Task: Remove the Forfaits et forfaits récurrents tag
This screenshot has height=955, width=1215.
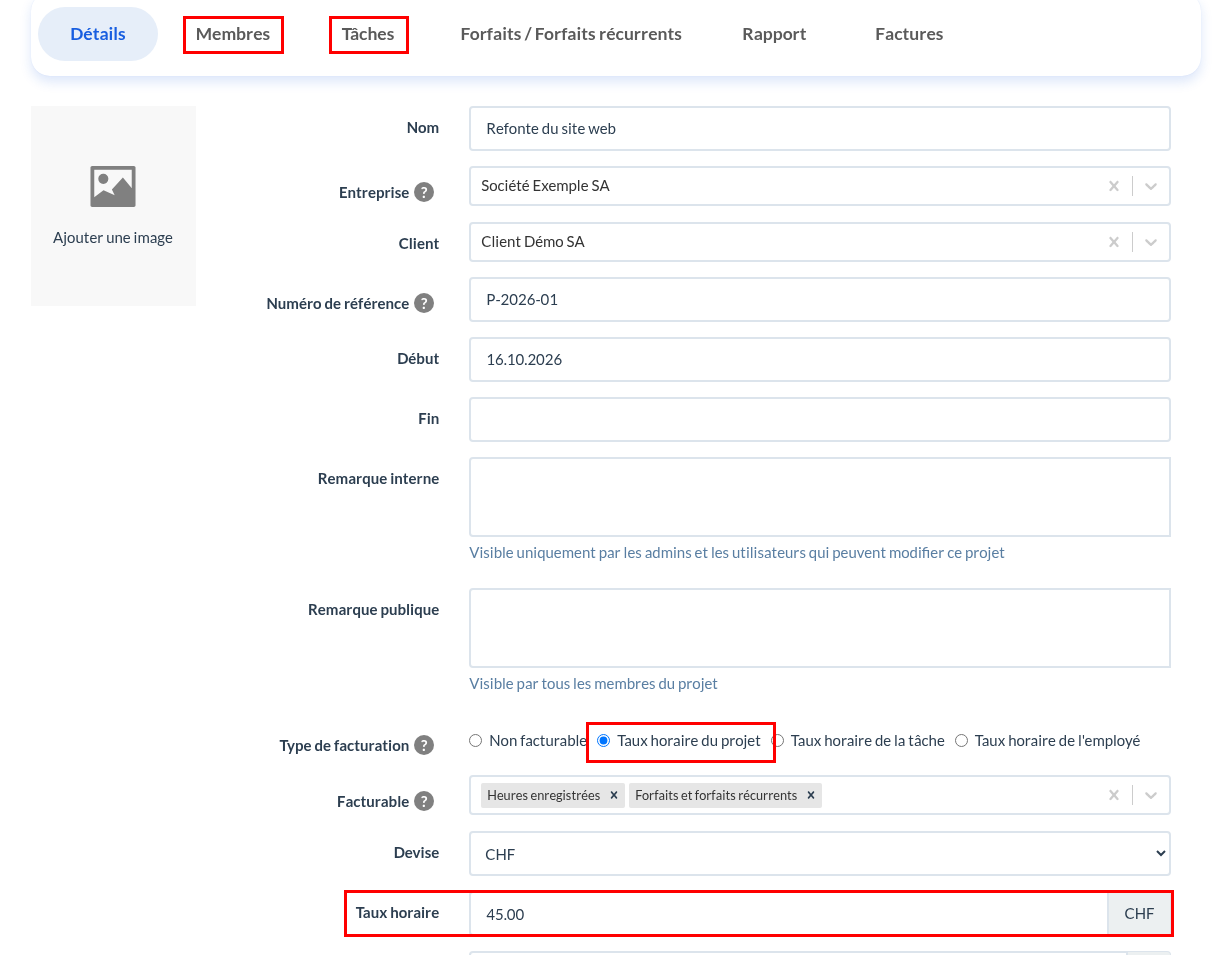Action: [x=811, y=795]
